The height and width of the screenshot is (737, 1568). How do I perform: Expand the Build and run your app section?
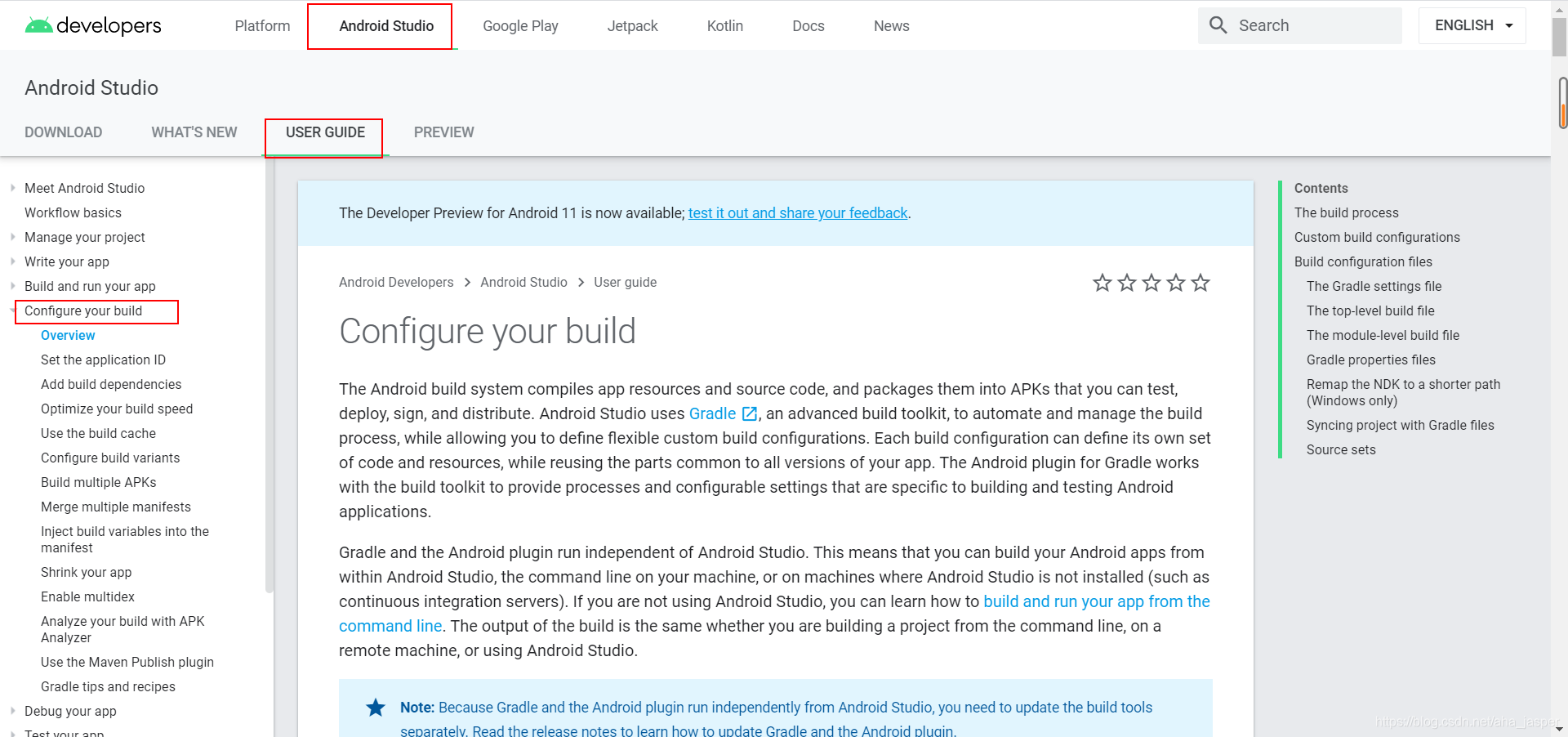(13, 286)
